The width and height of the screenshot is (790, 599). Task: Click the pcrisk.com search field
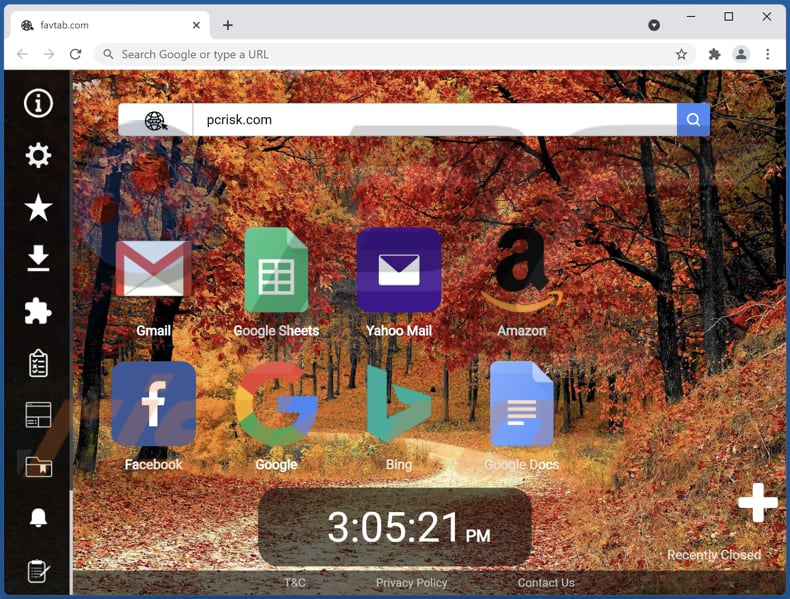pyautogui.click(x=434, y=119)
